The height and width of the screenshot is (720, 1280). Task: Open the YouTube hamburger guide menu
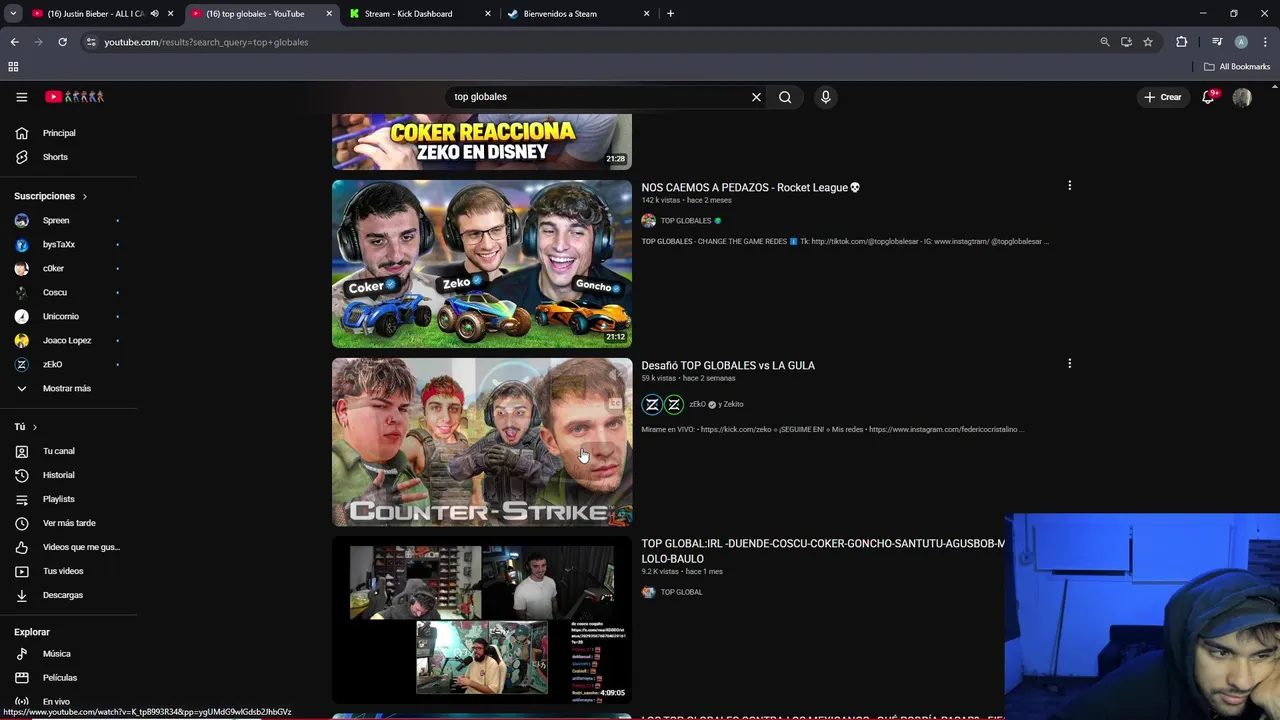coord(21,97)
